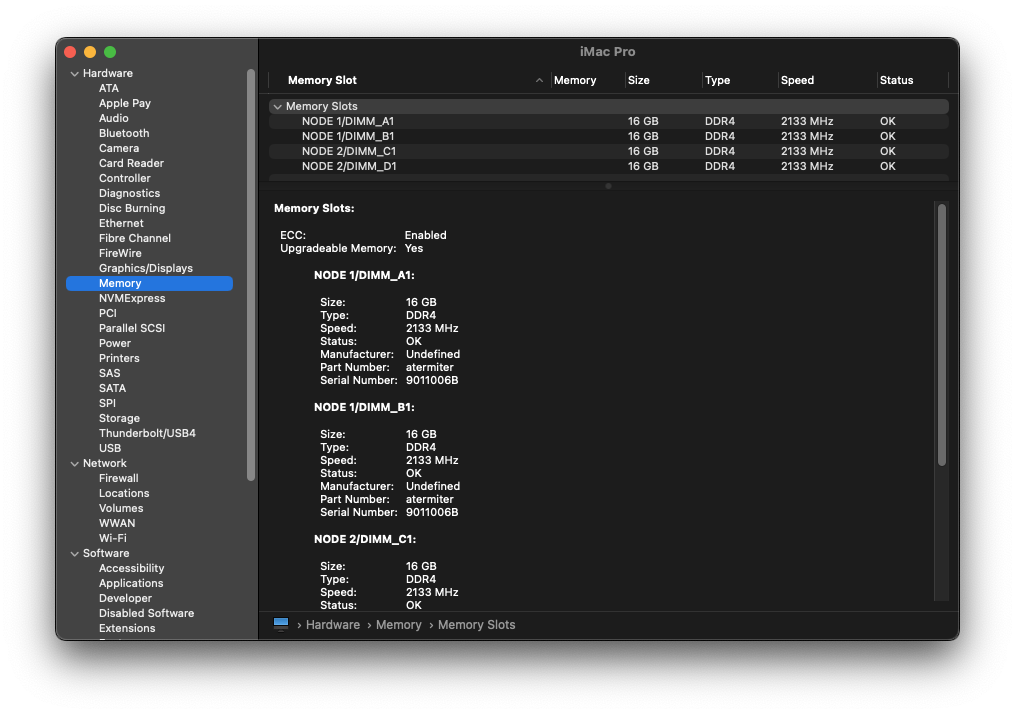The width and height of the screenshot is (1015, 714).
Task: Select SAS in the sidebar
Action: pyautogui.click(x=109, y=373)
